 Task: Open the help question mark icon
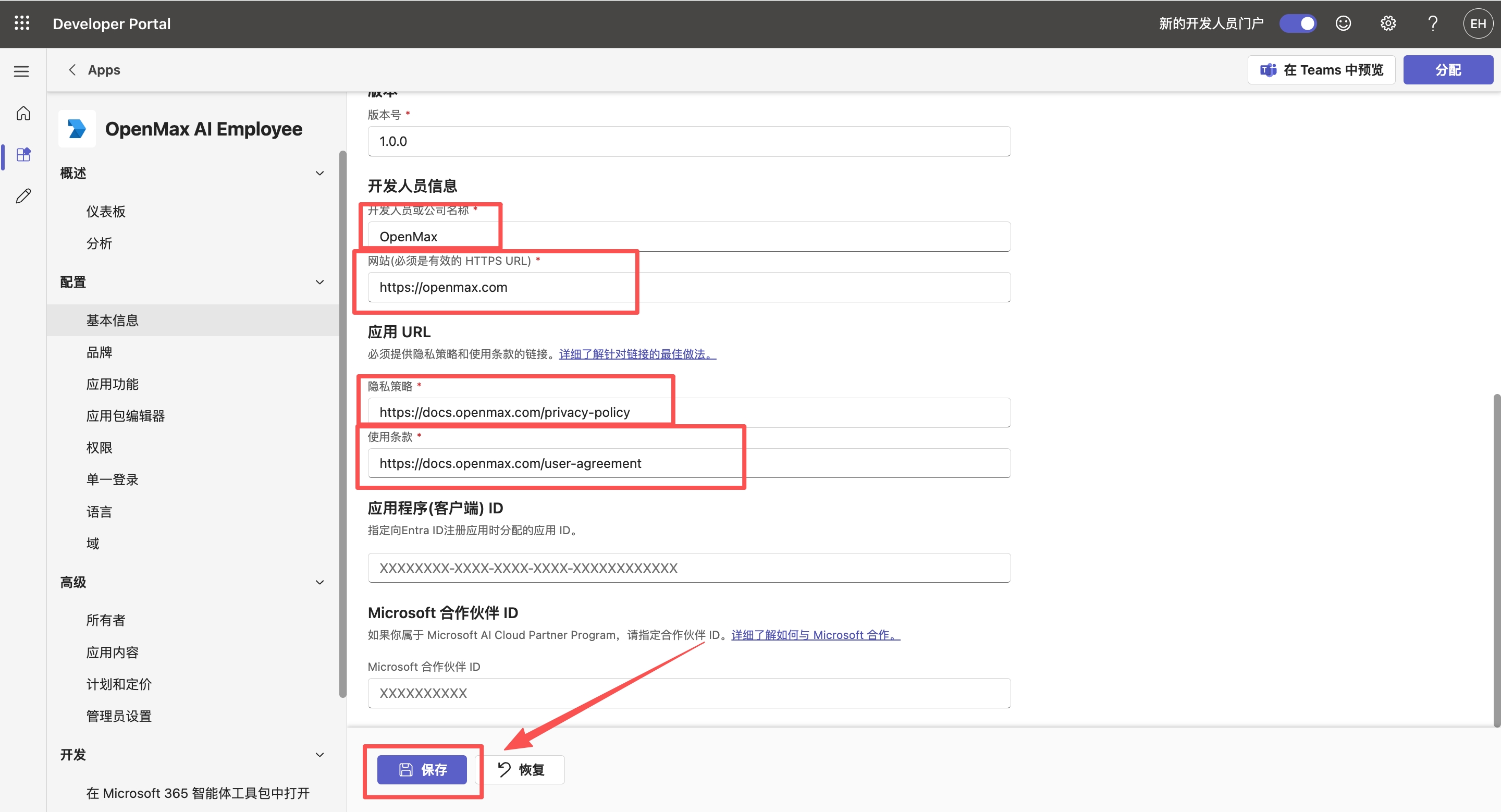point(1433,23)
